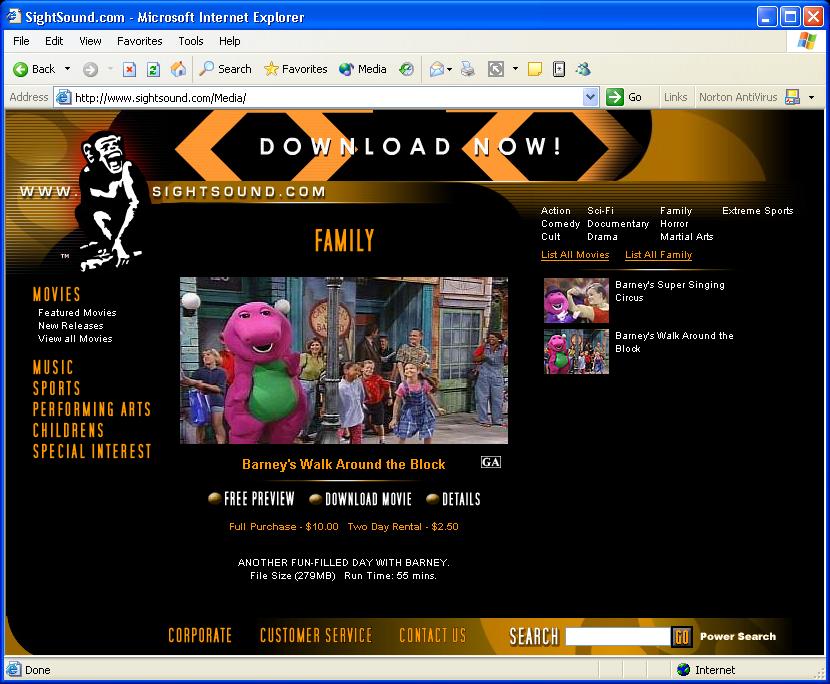Click the Norton AntiVirus toolbar icon
Viewport: 830px width, 684px height.
(x=792, y=97)
